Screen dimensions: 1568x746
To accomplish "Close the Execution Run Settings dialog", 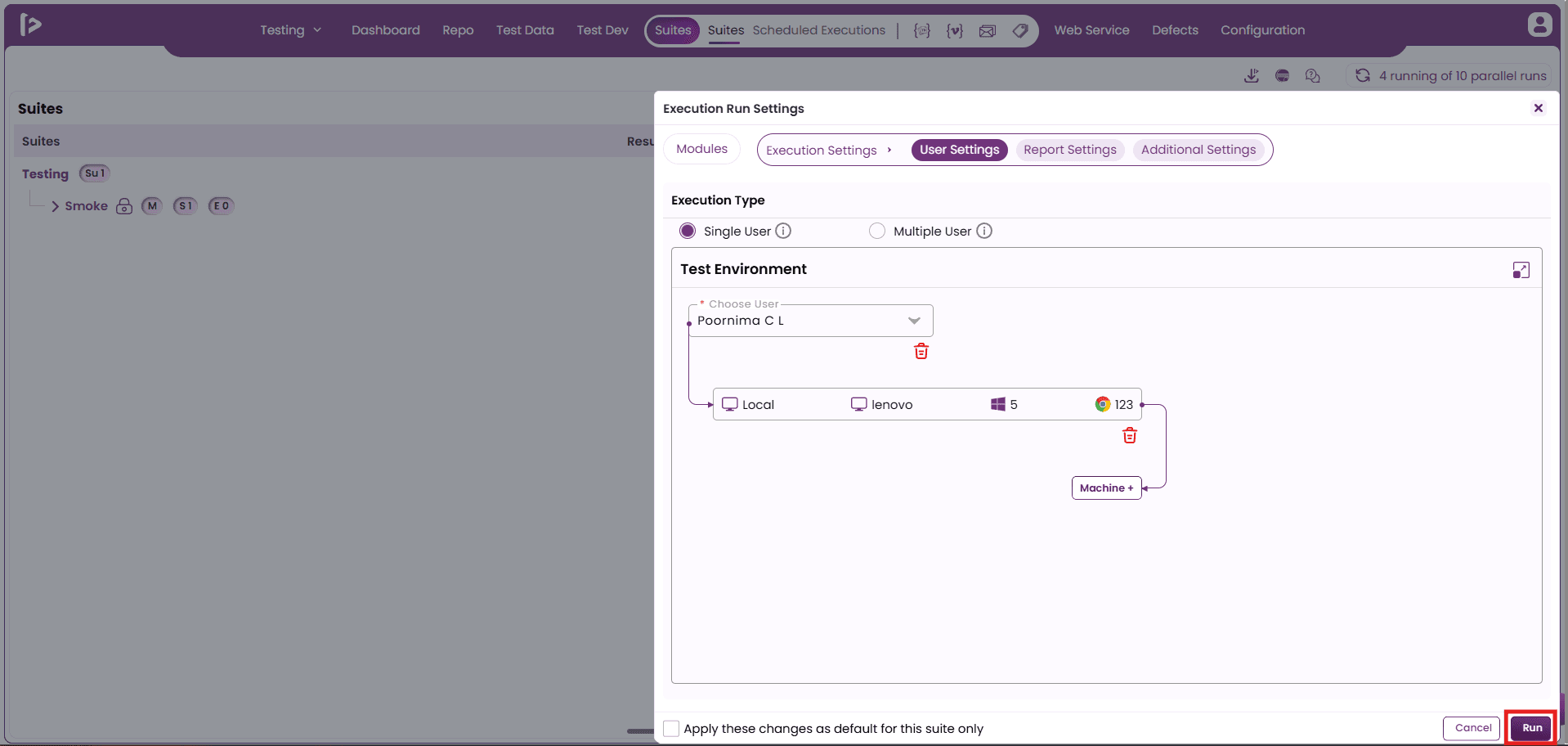I will pos(1539,108).
